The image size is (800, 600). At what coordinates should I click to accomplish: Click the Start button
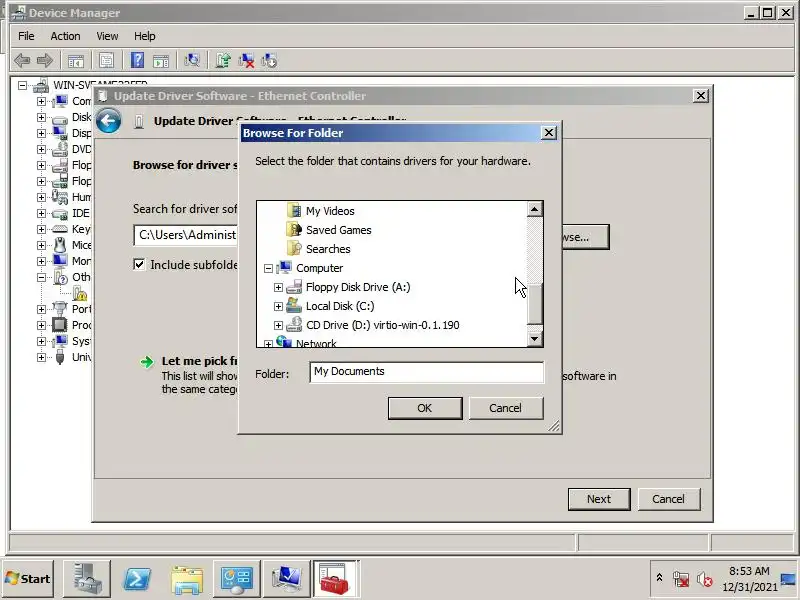click(28, 579)
